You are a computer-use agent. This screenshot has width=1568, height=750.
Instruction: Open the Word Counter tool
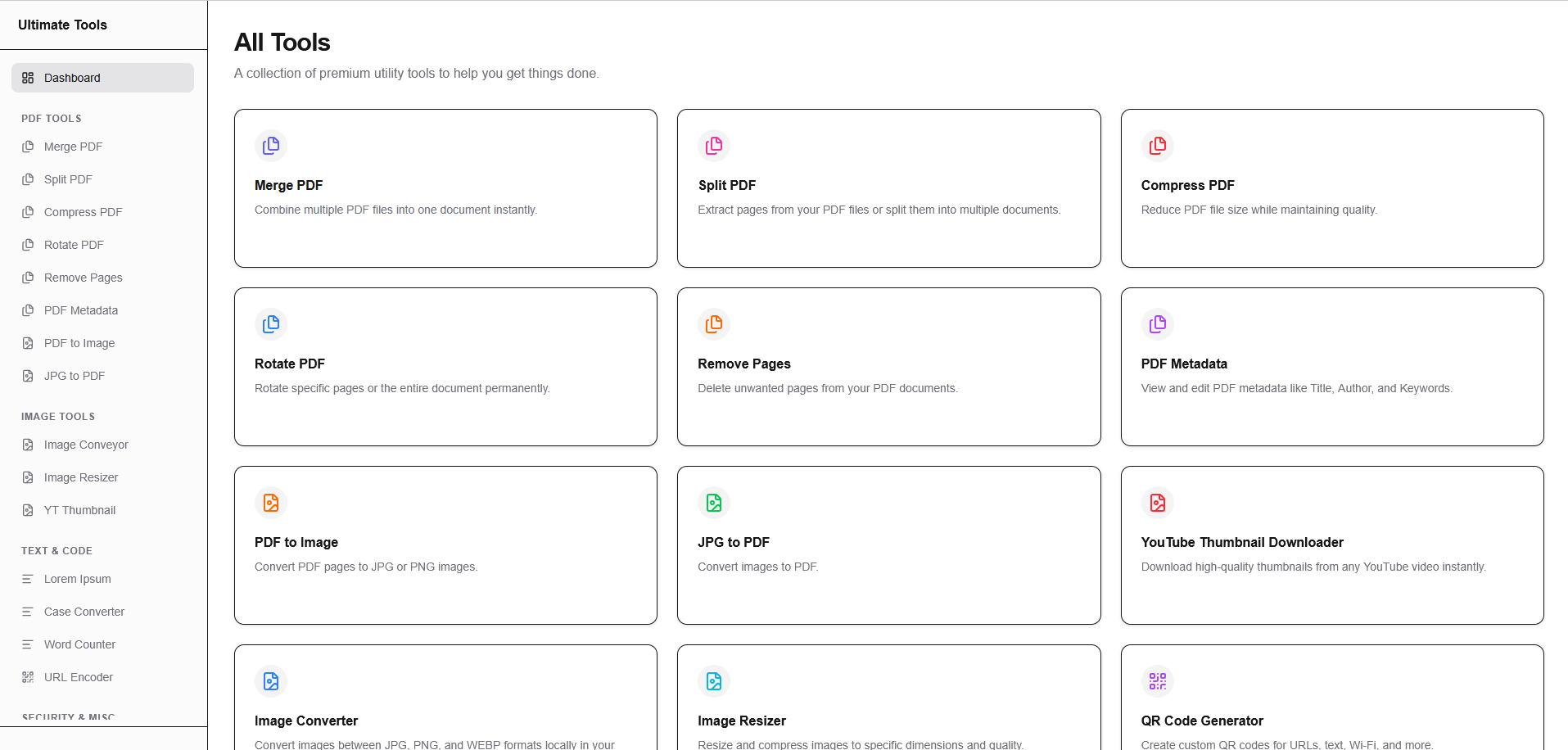79,644
